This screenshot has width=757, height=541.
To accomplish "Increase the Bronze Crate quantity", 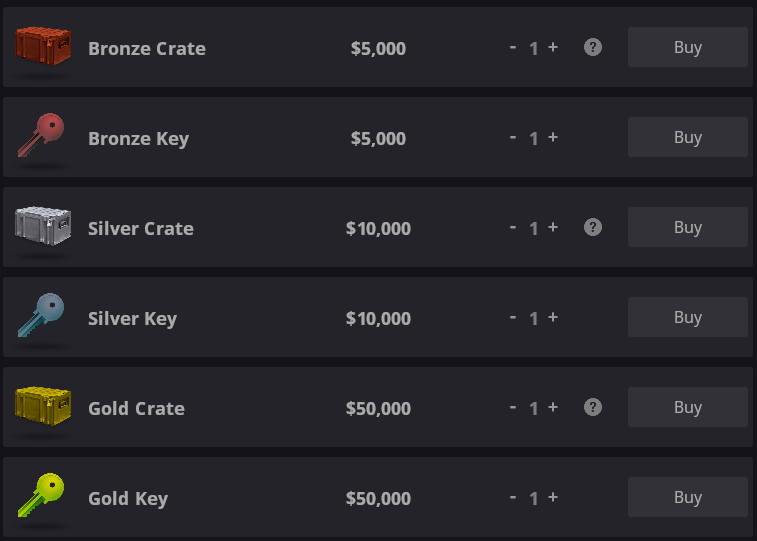I will click(553, 47).
